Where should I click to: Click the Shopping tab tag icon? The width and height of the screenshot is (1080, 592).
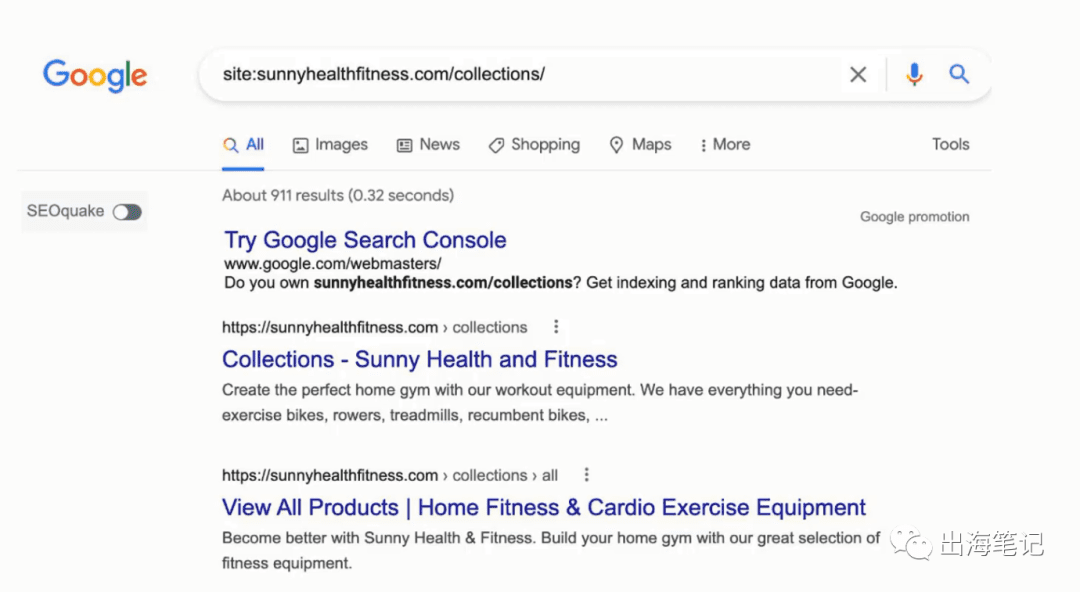click(496, 145)
